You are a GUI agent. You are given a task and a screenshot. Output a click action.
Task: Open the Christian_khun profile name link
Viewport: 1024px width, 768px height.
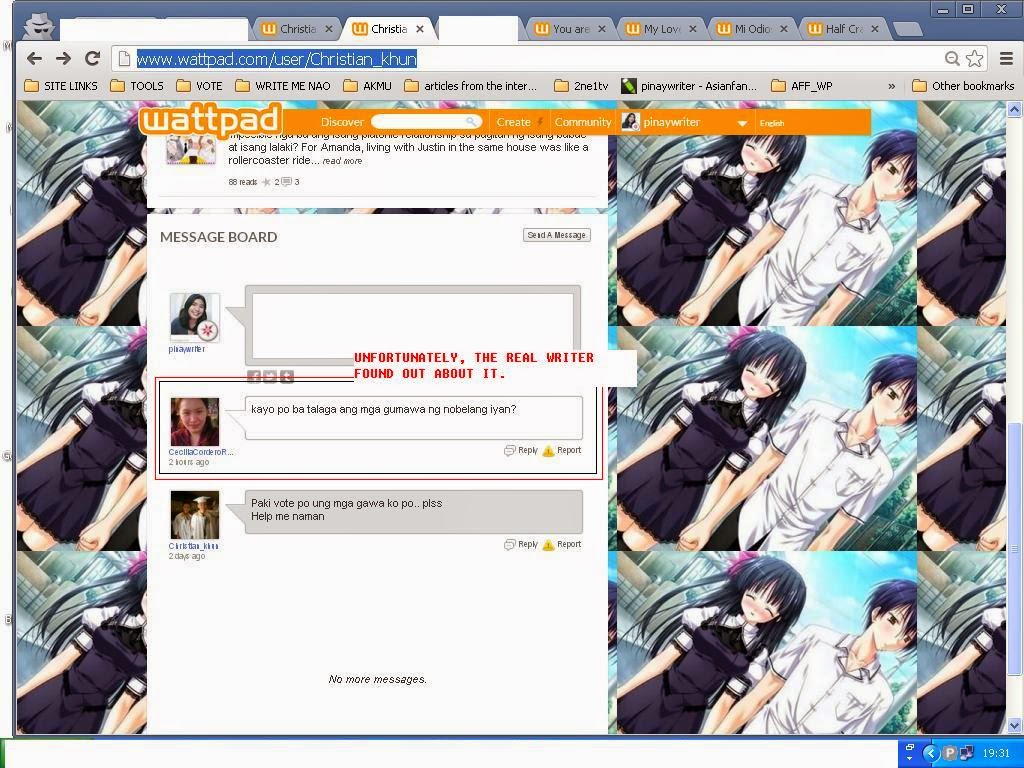point(193,546)
